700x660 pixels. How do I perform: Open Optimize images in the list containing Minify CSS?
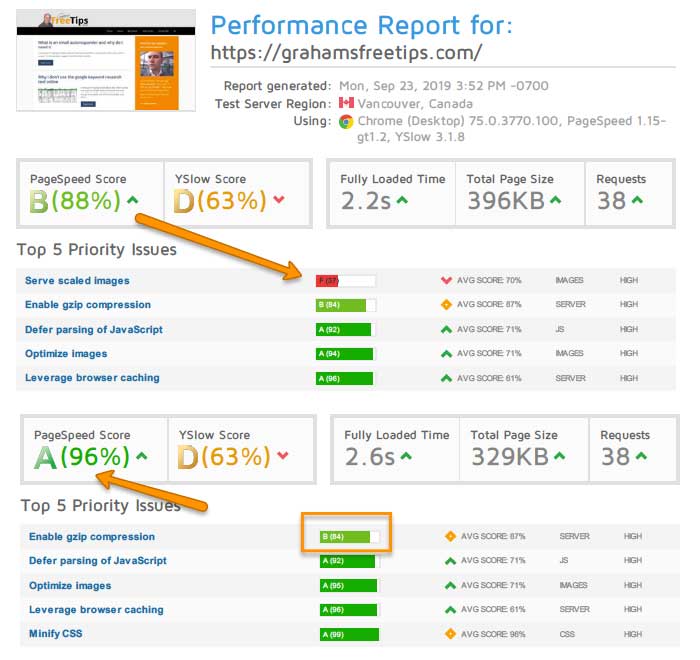coord(70,585)
